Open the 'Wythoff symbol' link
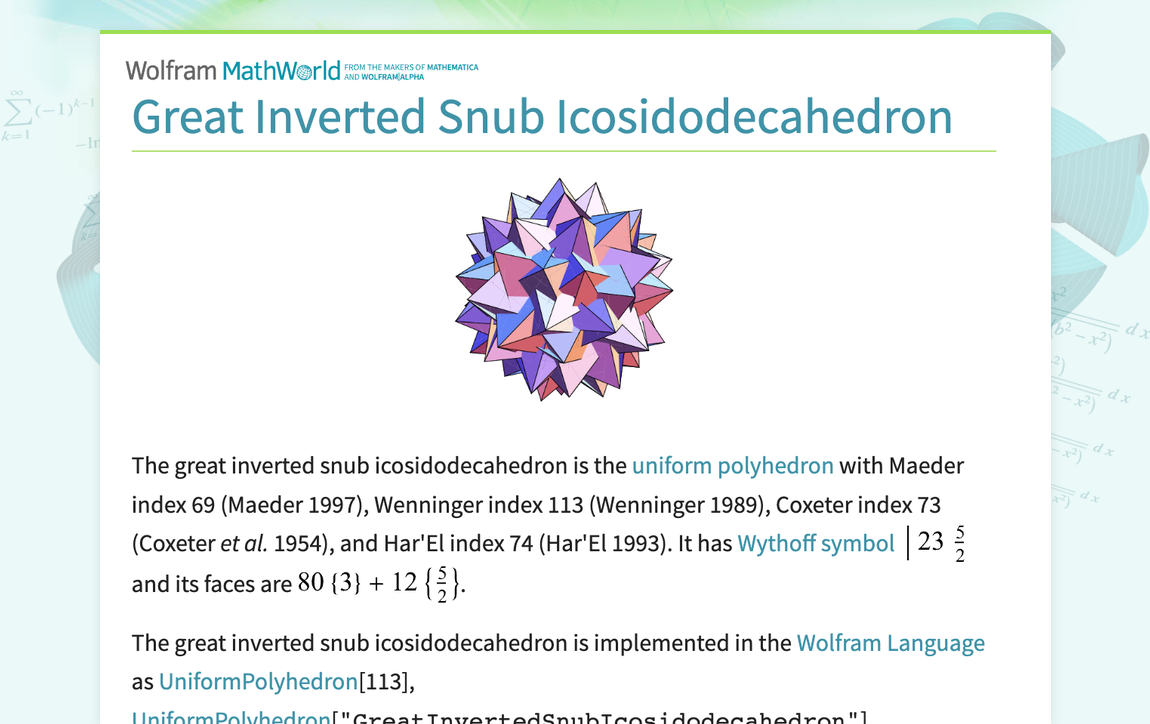Image resolution: width=1150 pixels, height=724 pixels. click(815, 543)
